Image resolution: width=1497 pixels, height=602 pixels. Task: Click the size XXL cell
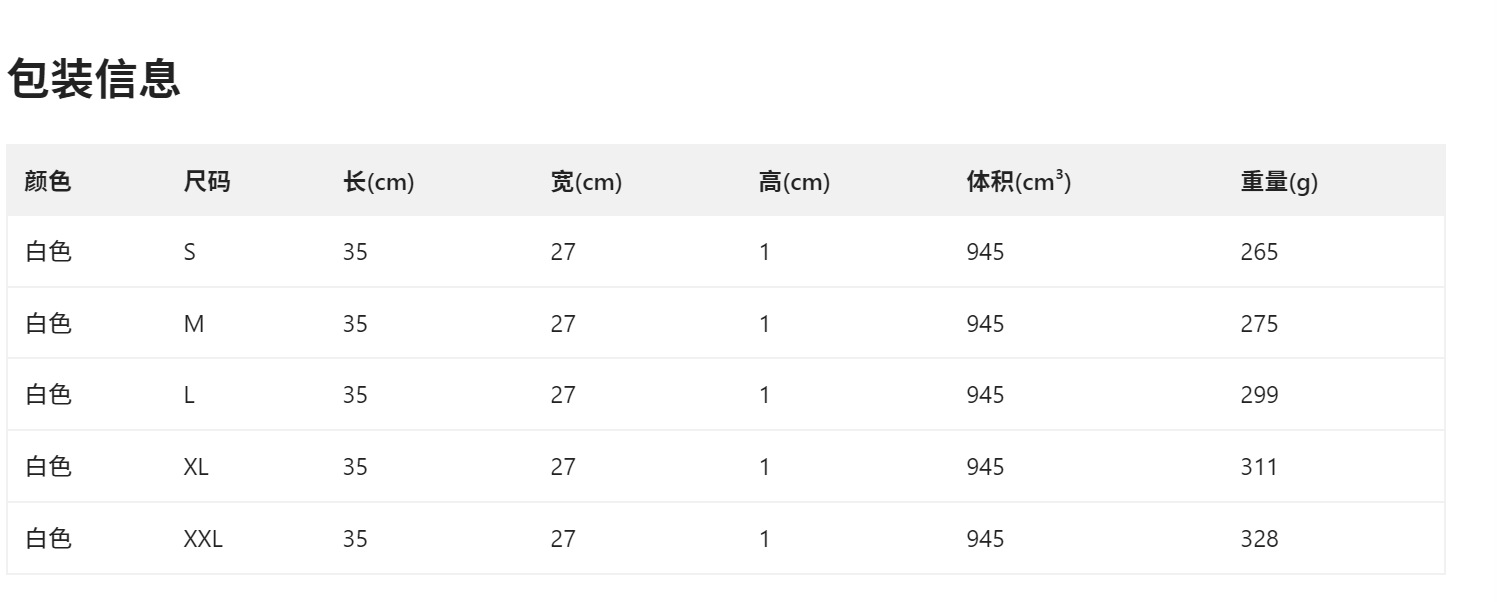click(x=203, y=539)
